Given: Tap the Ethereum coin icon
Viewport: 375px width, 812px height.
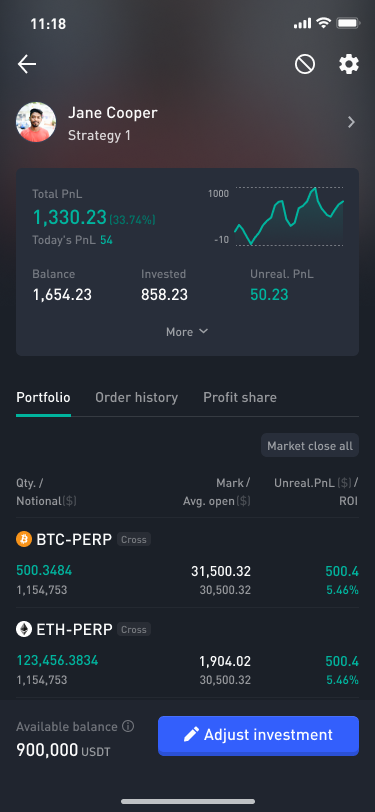Looking at the screenshot, I should pyautogui.click(x=24, y=629).
